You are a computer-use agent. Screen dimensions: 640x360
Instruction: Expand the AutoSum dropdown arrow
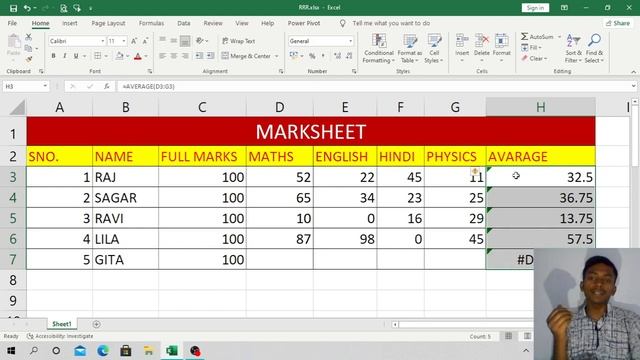(x=559, y=37)
